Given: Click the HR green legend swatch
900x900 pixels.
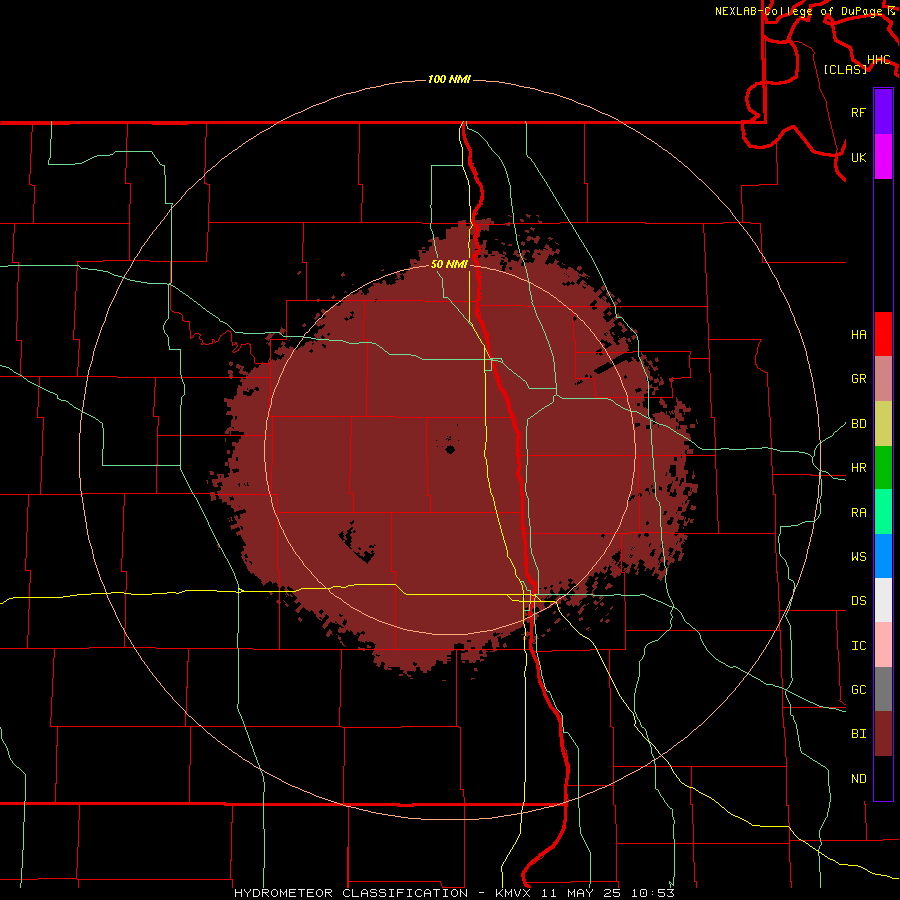Looking at the screenshot, I should [x=883, y=467].
